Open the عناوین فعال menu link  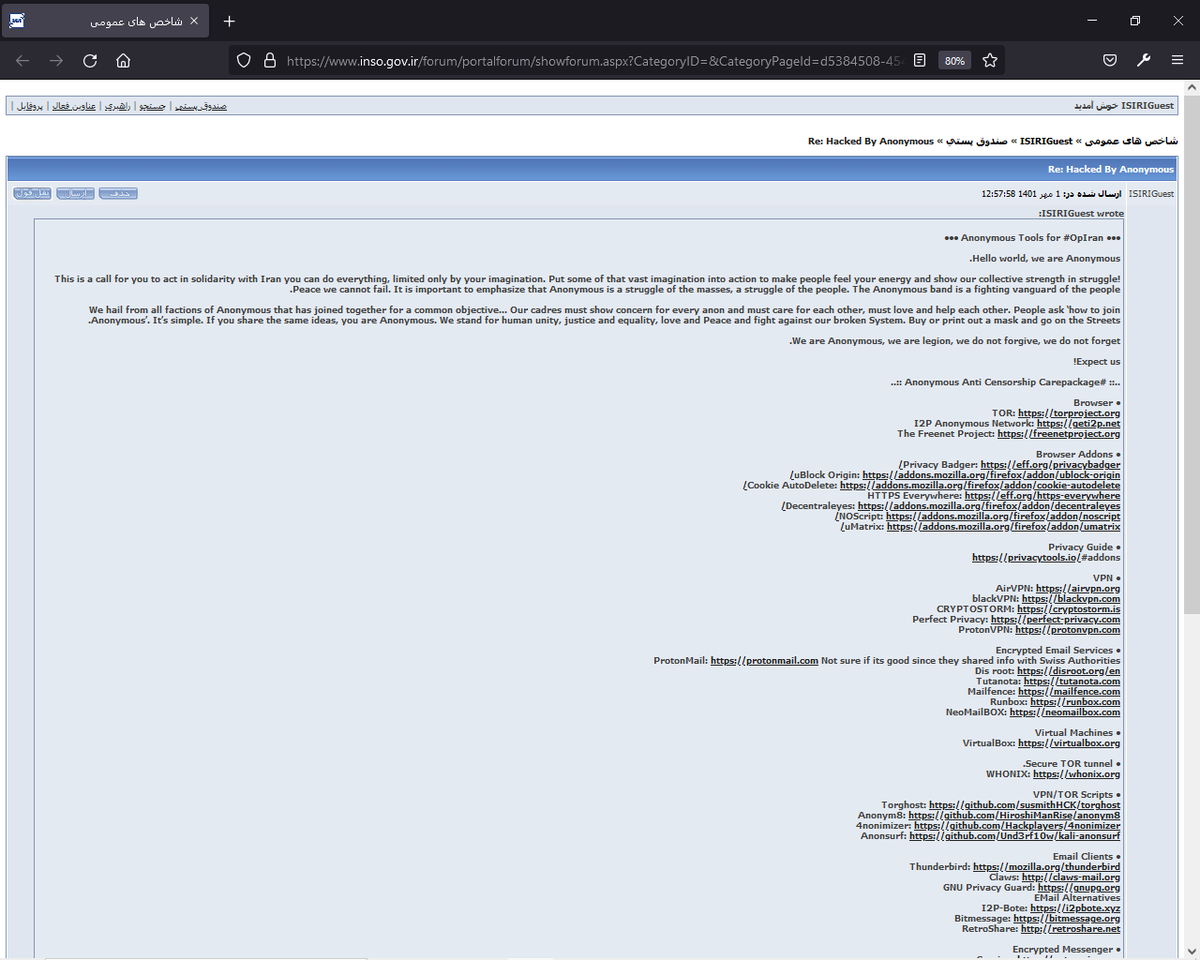click(73, 106)
